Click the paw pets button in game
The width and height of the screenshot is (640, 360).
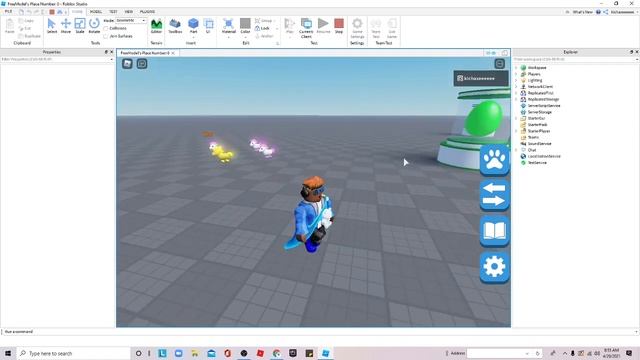click(494, 160)
